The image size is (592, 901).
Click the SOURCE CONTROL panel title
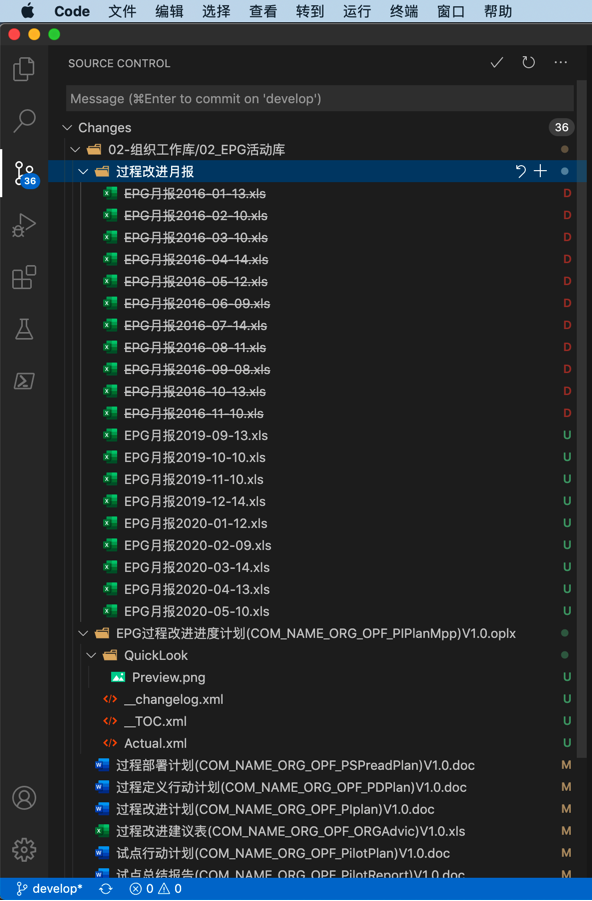pos(119,63)
